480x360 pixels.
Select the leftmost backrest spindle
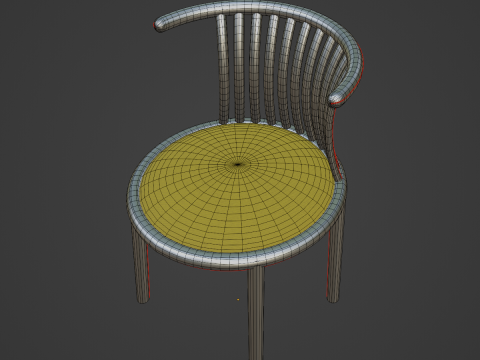pyautogui.click(x=223, y=69)
